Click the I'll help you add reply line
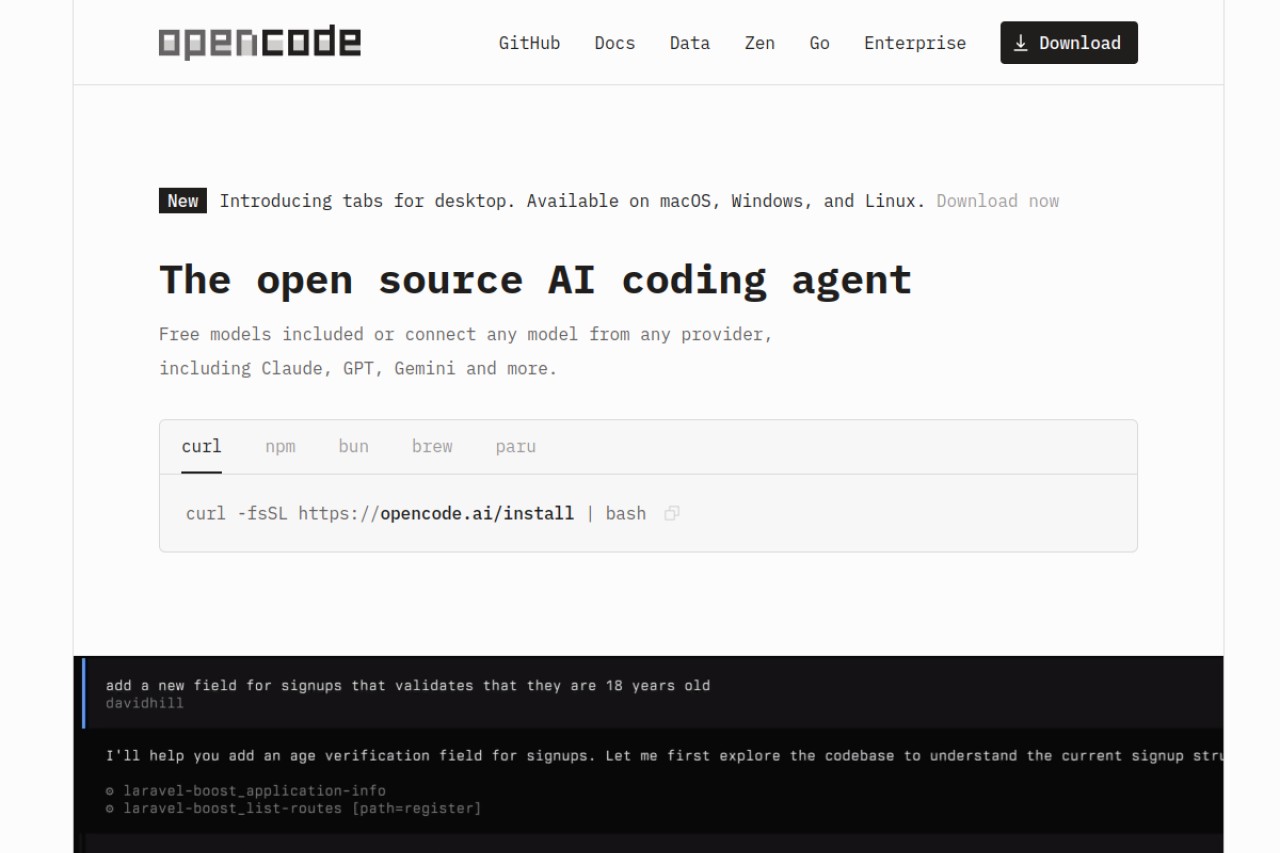The width and height of the screenshot is (1280, 853). [x=664, y=755]
